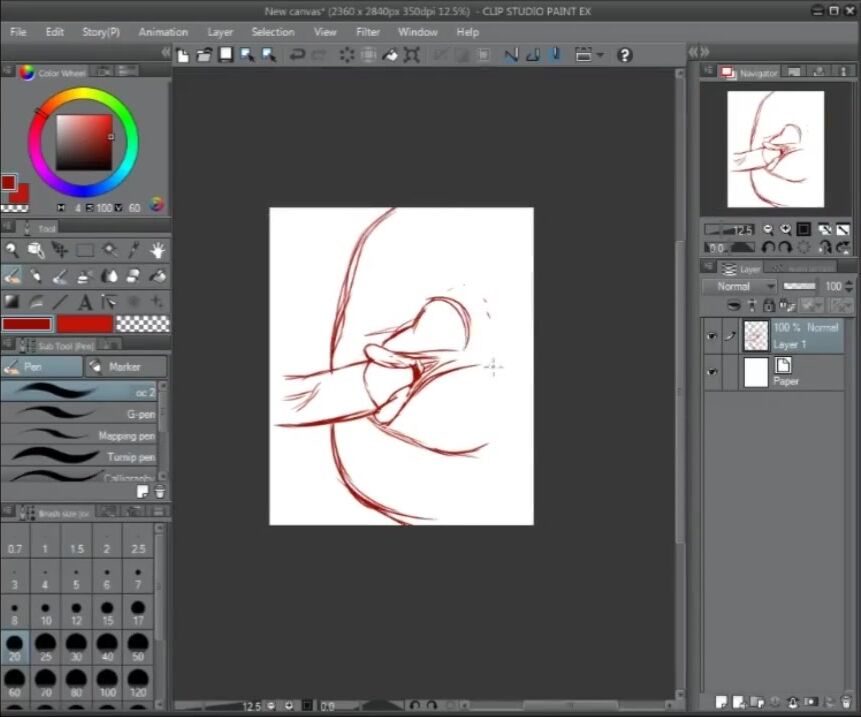
Task: Select the transparent color swatch
Action: [143, 324]
